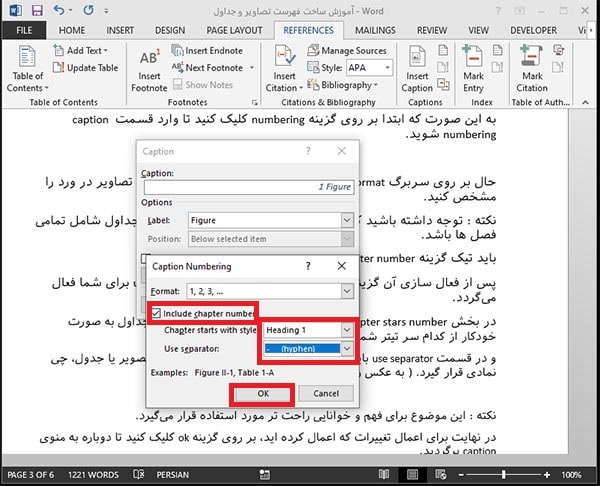The width and height of the screenshot is (600, 486).
Task: Save the document with the floppy disk icon
Action: (x=37, y=10)
